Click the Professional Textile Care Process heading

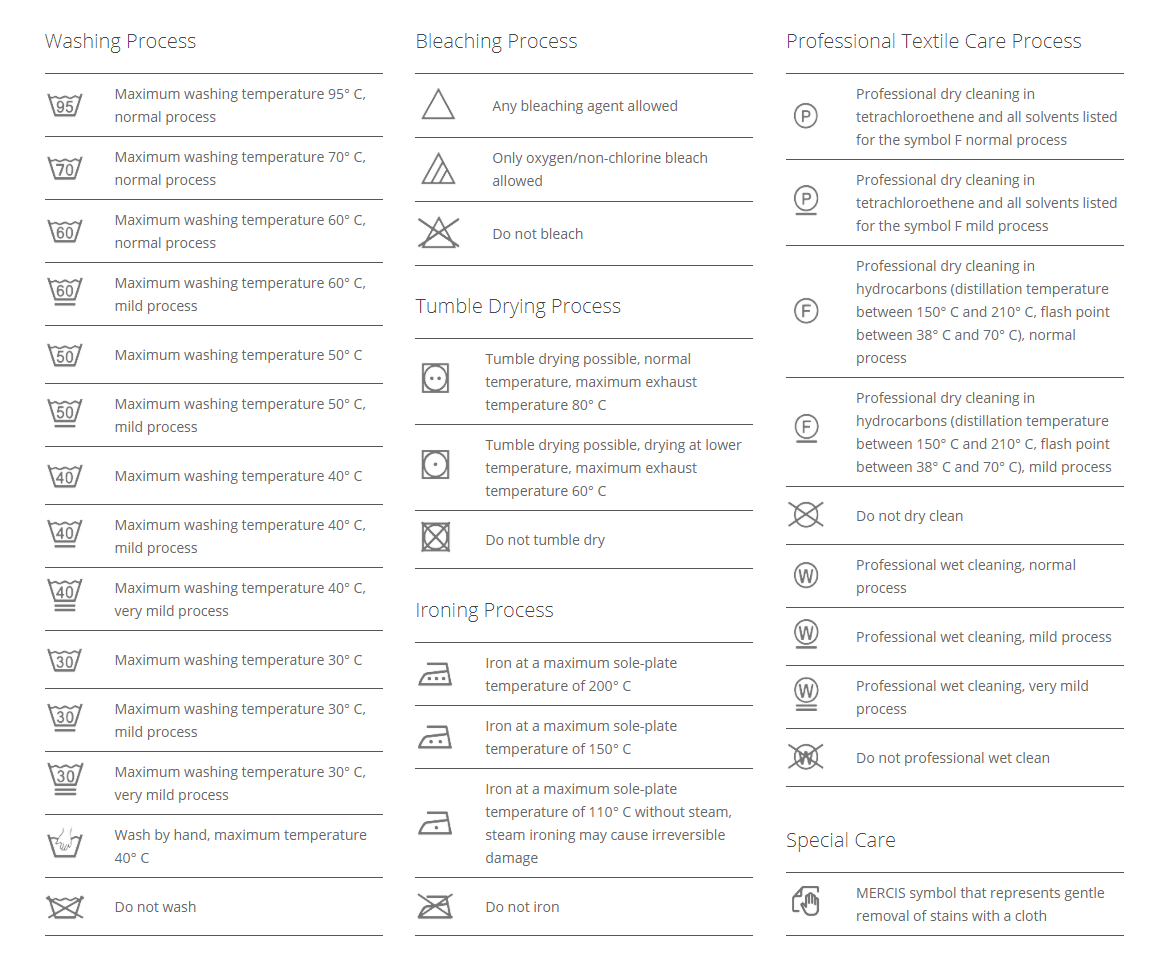[x=933, y=41]
